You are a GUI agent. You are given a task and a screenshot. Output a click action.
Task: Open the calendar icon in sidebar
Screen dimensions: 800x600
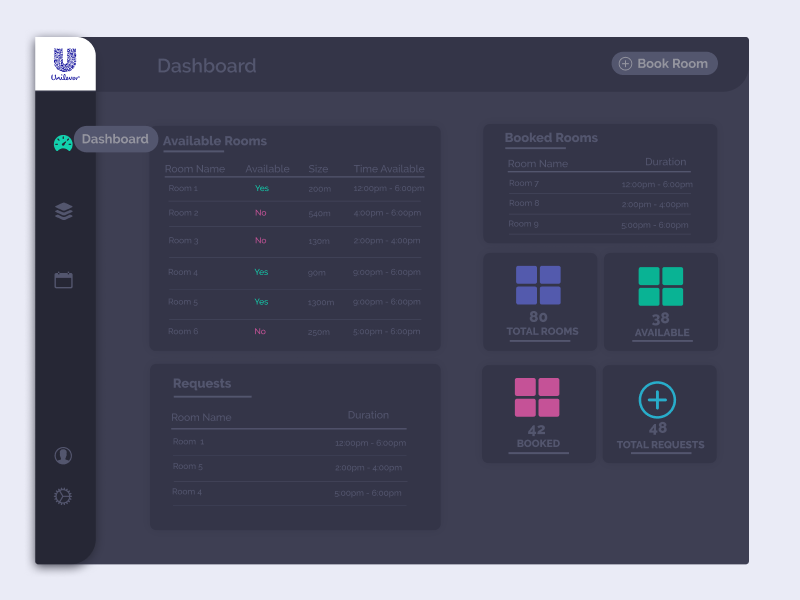click(x=63, y=280)
